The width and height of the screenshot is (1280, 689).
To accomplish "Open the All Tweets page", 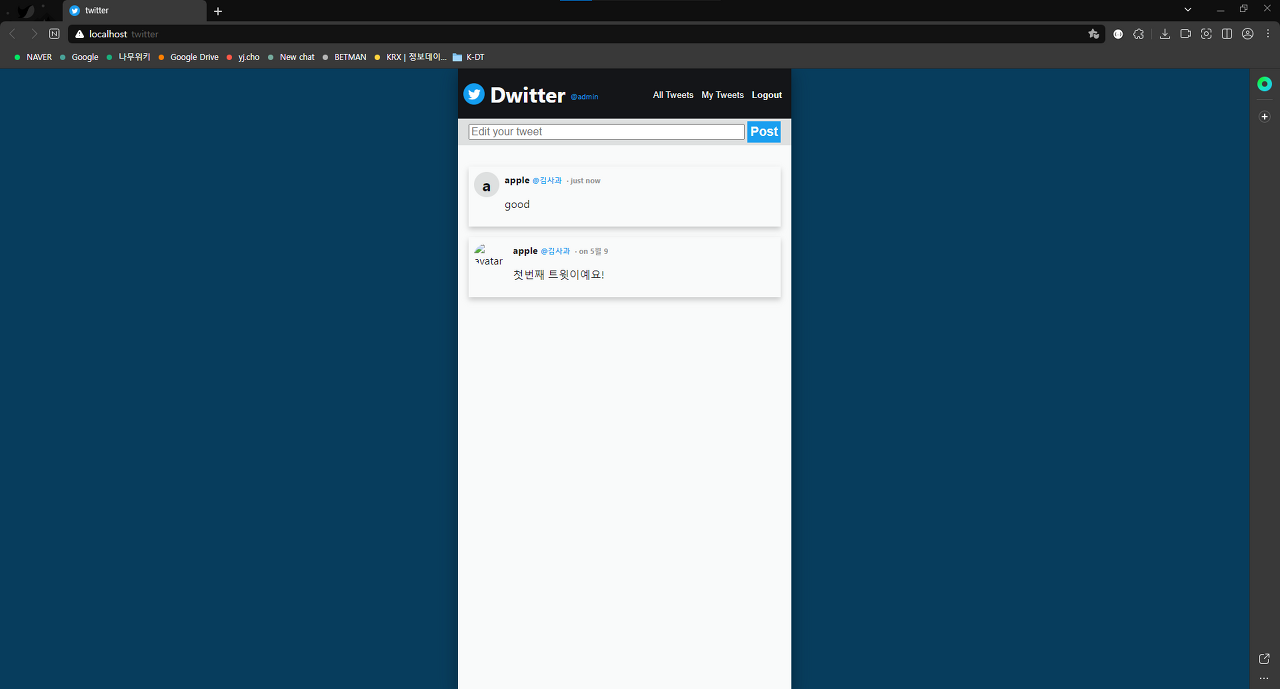I will click(673, 95).
